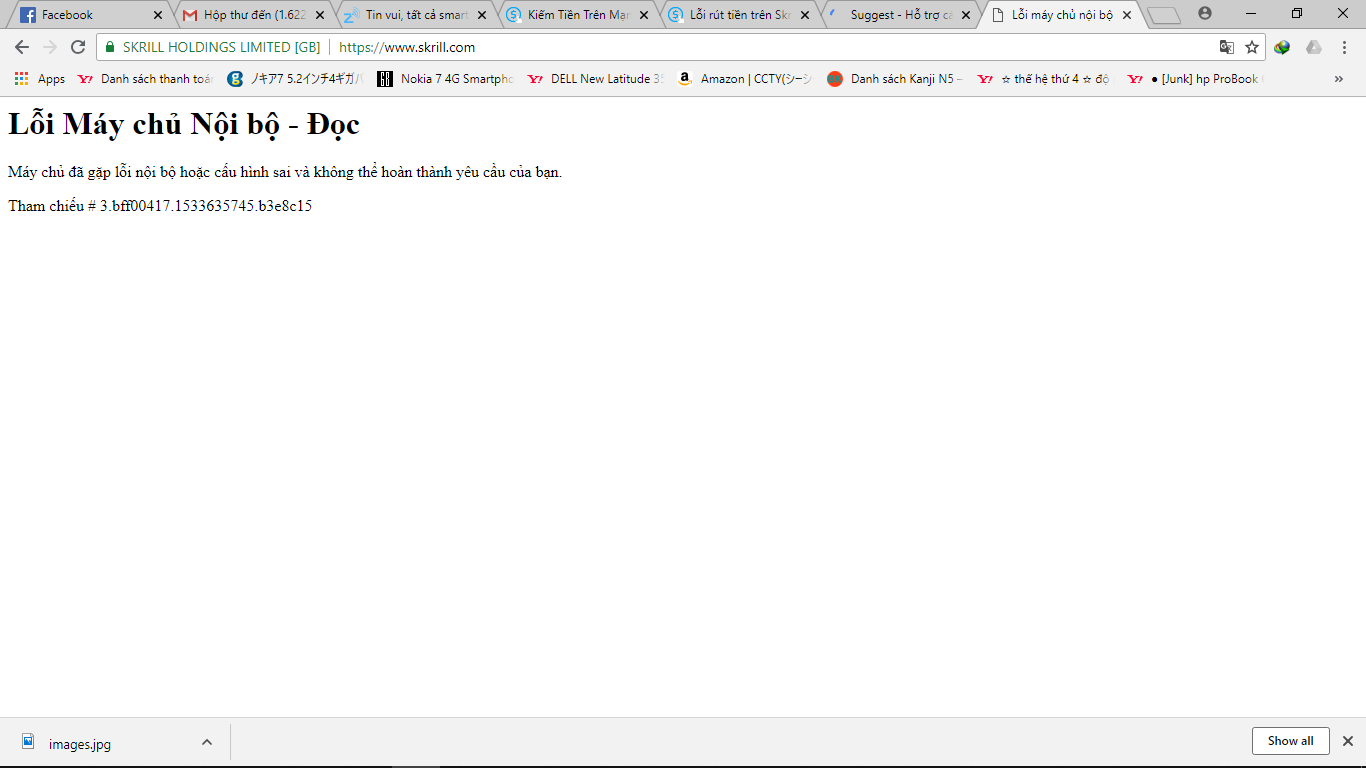Open the Amazon | CCTY bookmark

pyautogui.click(x=746, y=79)
